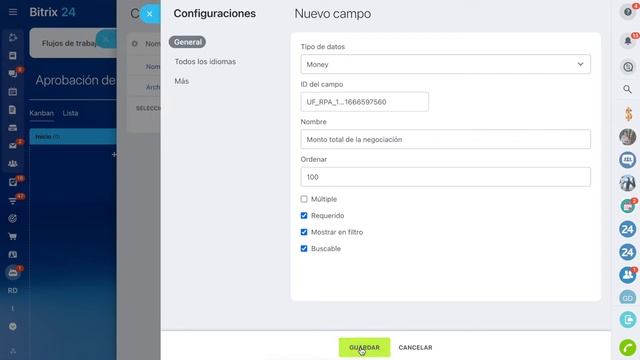Image resolution: width=640 pixels, height=360 pixels.
Task: Click the Ordenar input field
Action: [445, 177]
